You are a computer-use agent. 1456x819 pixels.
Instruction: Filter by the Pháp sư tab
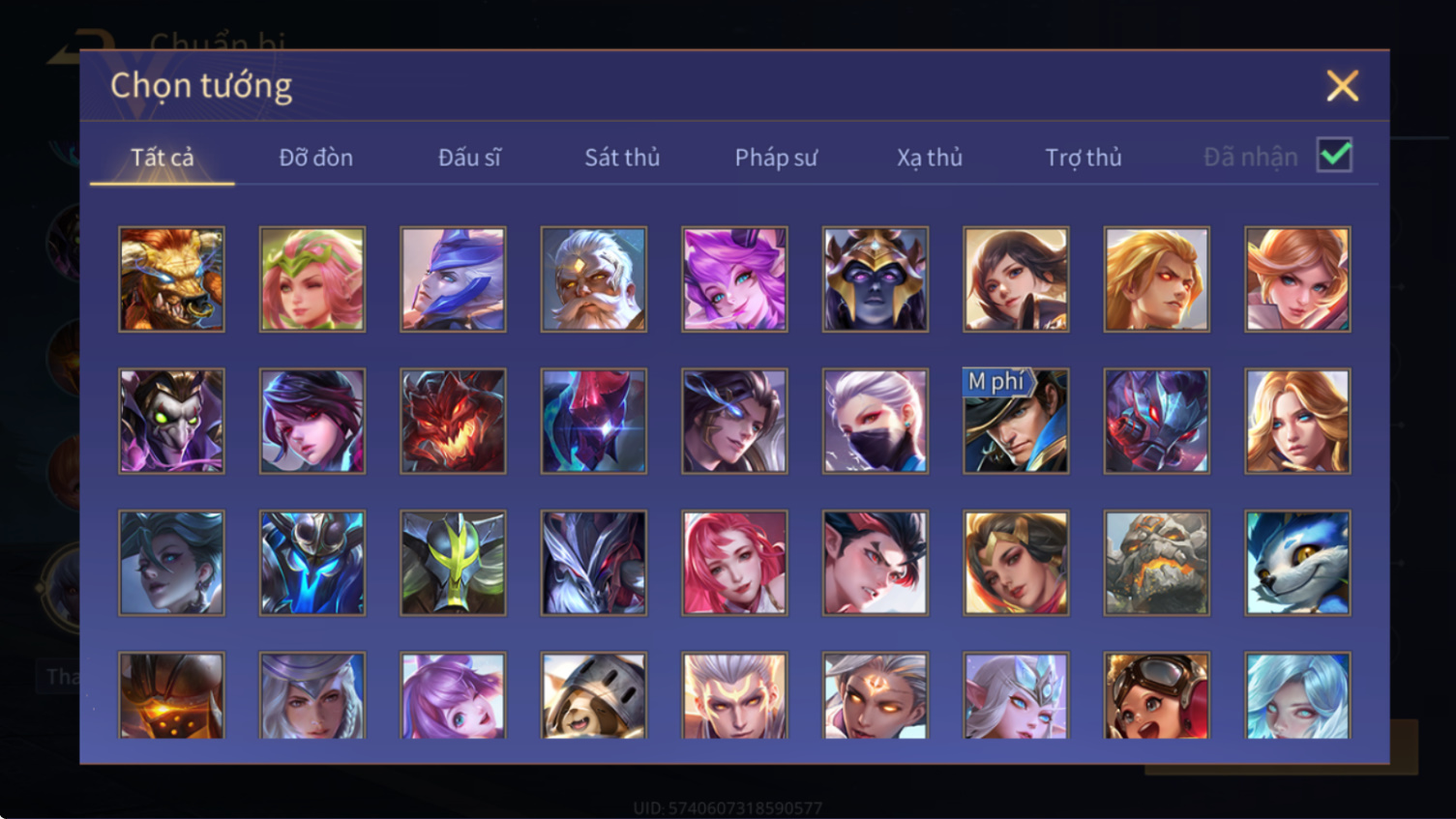pyautogui.click(x=776, y=157)
